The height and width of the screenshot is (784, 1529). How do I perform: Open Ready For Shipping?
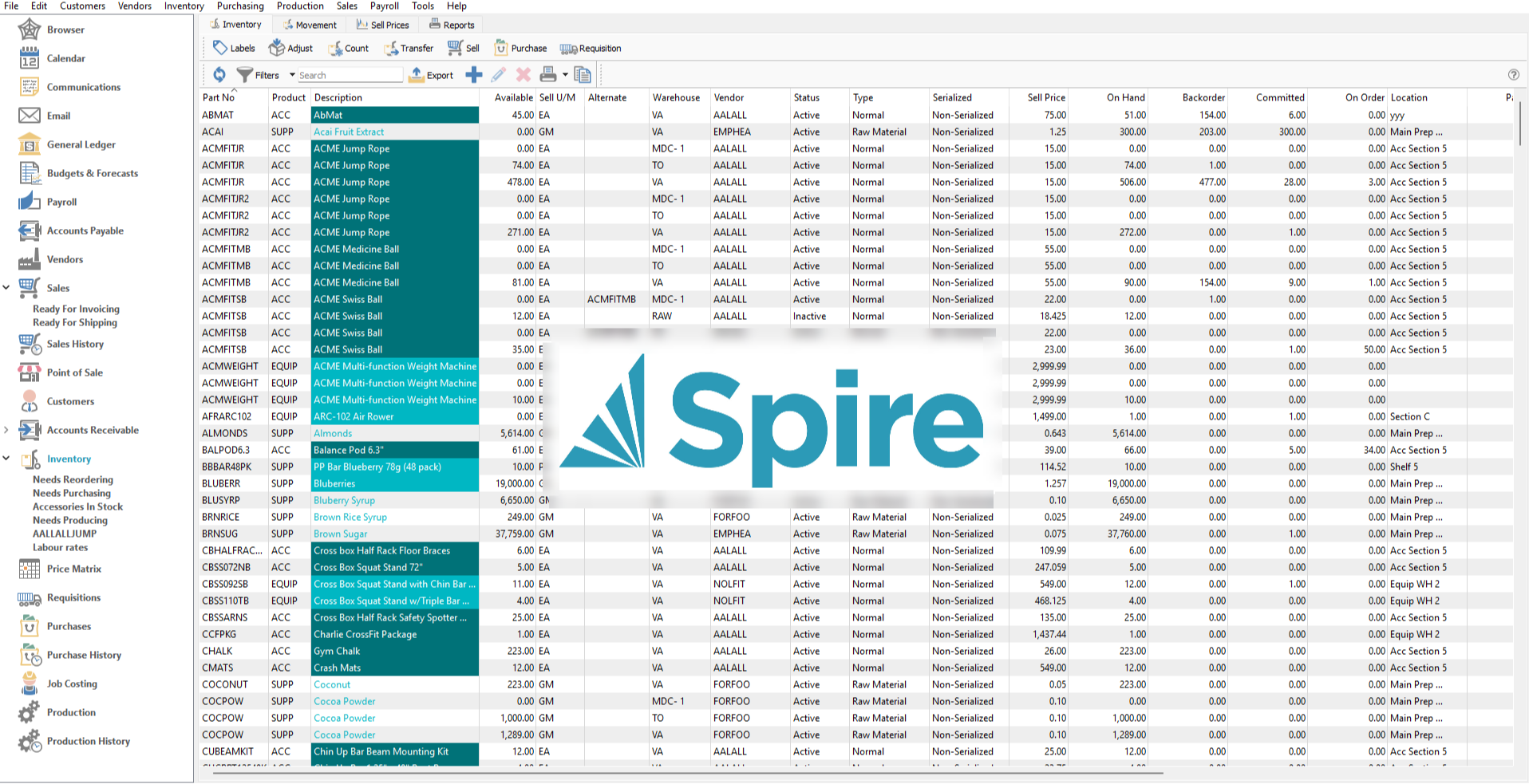(x=75, y=322)
